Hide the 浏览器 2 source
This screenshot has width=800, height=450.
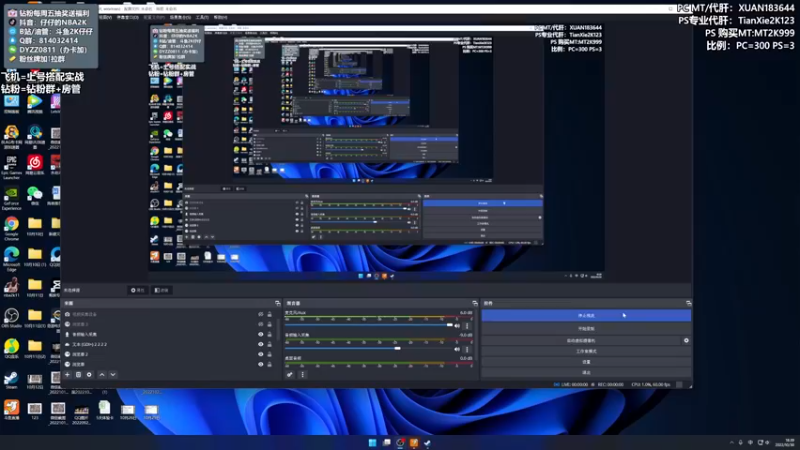point(261,354)
